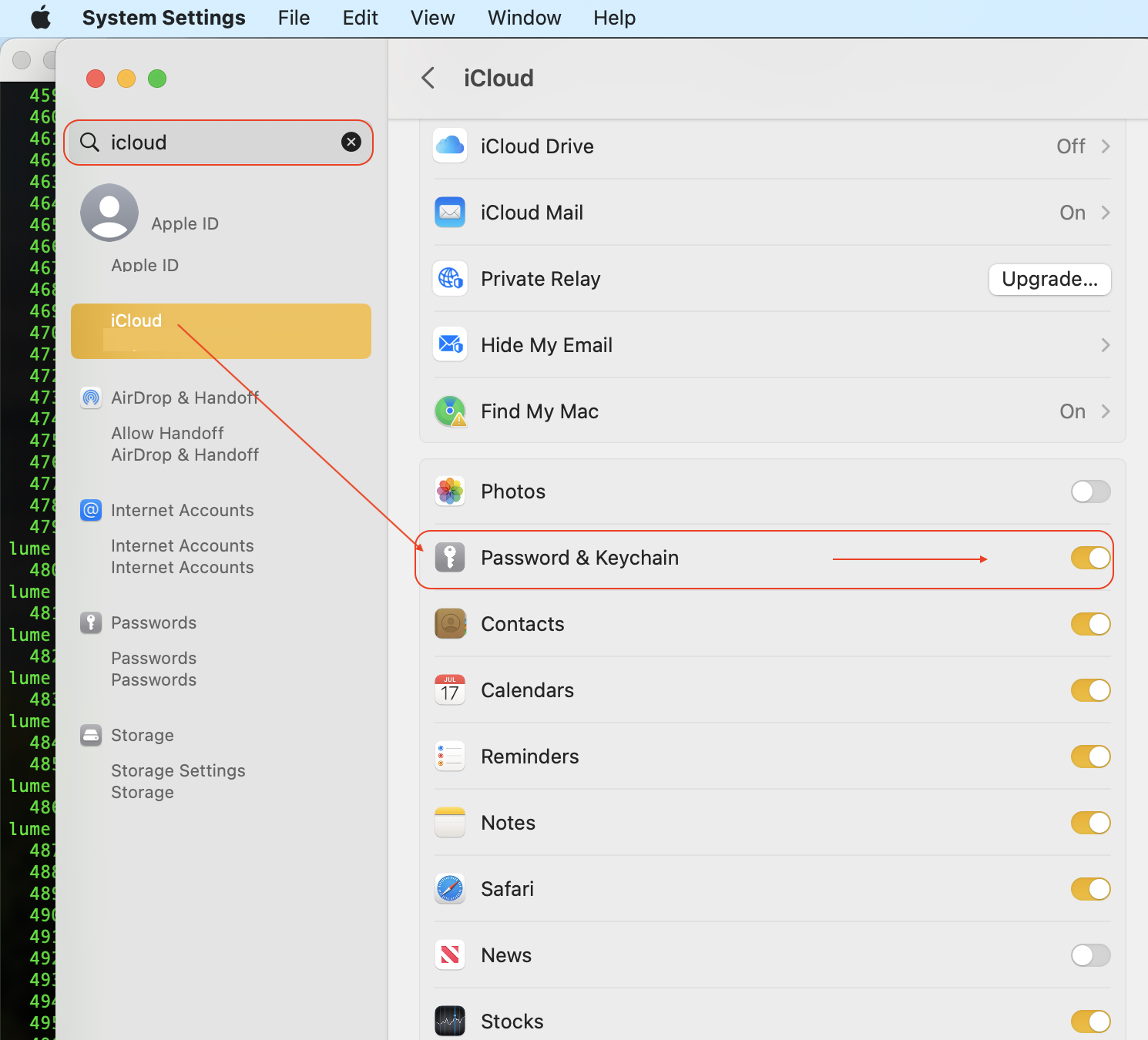Screen dimensions: 1148x1040
Task: Toggle Reminders sync off
Action: pos(1091,757)
